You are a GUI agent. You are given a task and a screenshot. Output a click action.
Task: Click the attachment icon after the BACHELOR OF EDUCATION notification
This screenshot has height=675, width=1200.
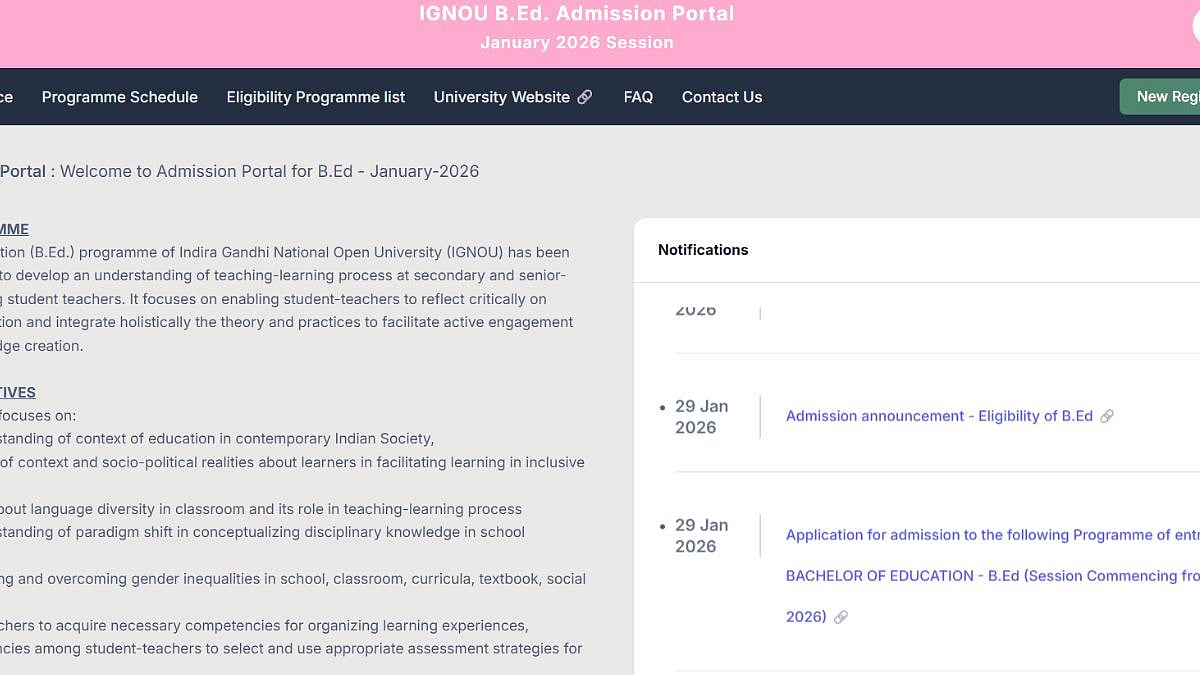[841, 616]
